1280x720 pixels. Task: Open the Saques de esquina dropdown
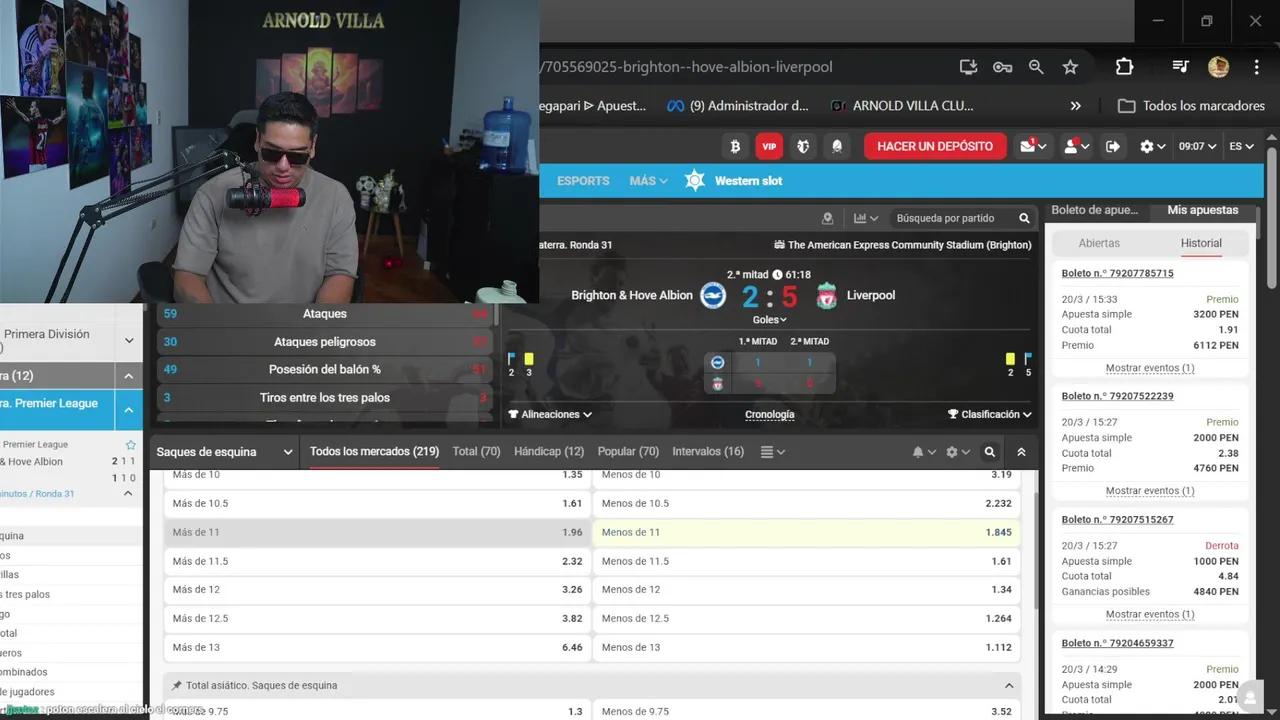pos(224,452)
